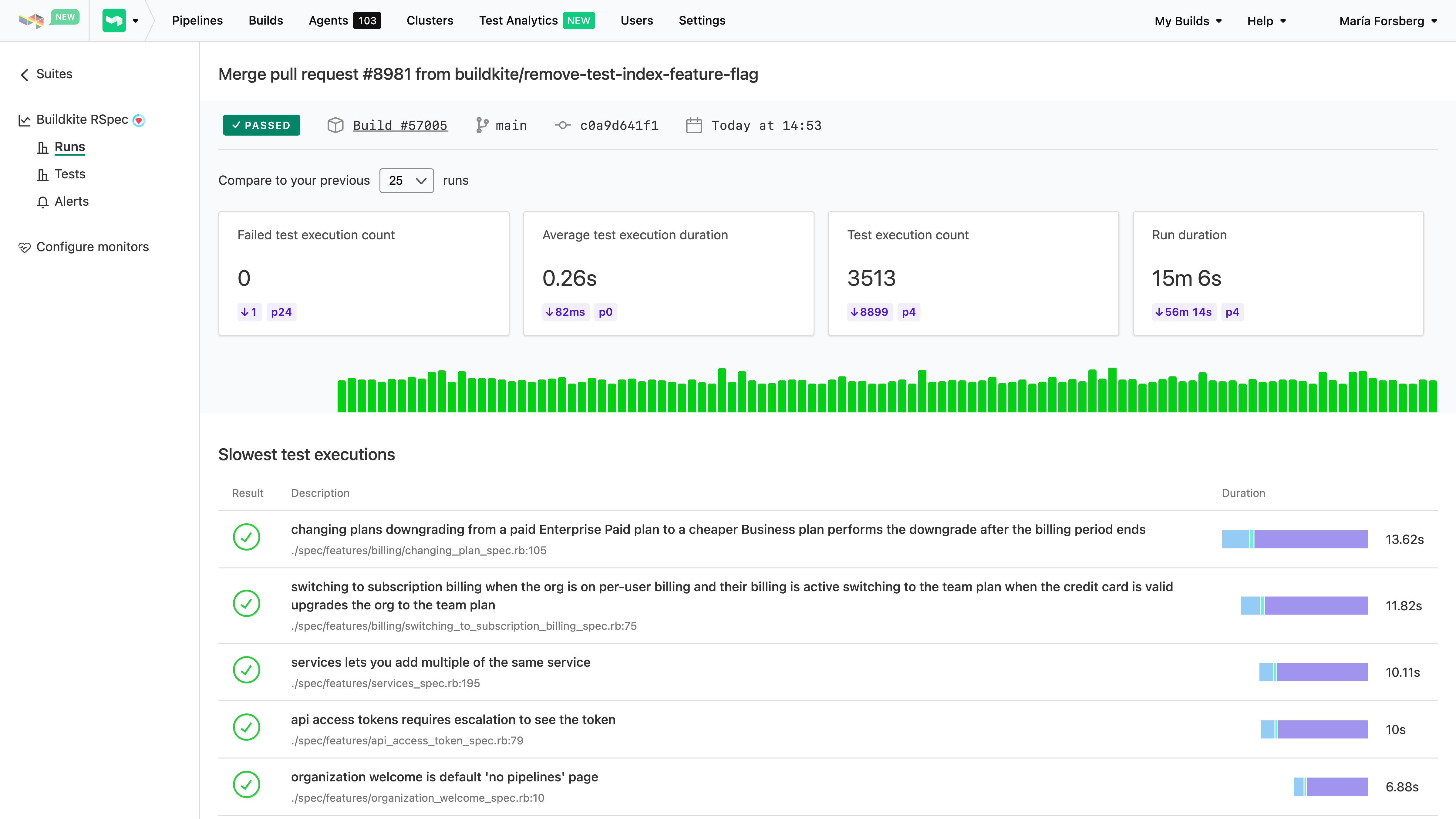Open the switching to subscription billing test
The image size is (1456, 819).
pos(732,596)
